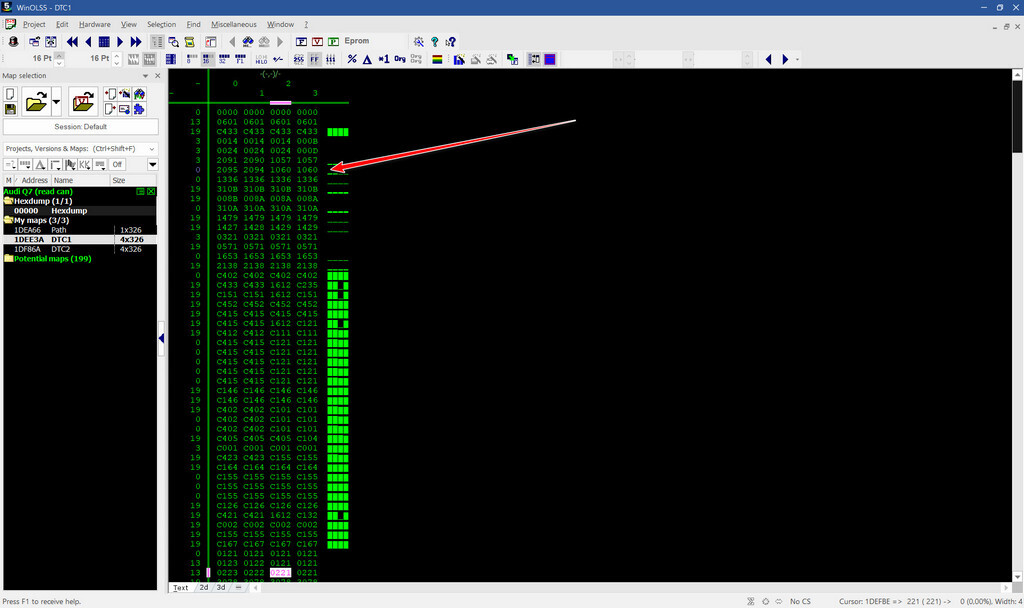Switch to the Text view tab
1024x608 pixels.
click(x=181, y=588)
